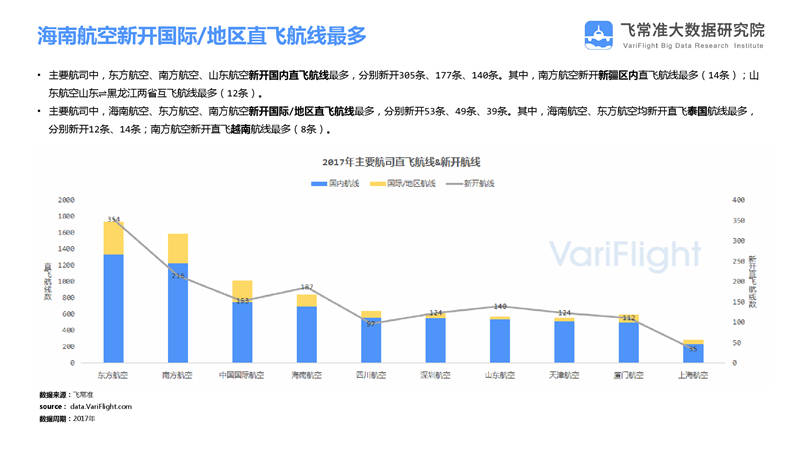The image size is (800, 455).
Task: Click the gray 新开航线 legend line marker
Action: (x=454, y=184)
